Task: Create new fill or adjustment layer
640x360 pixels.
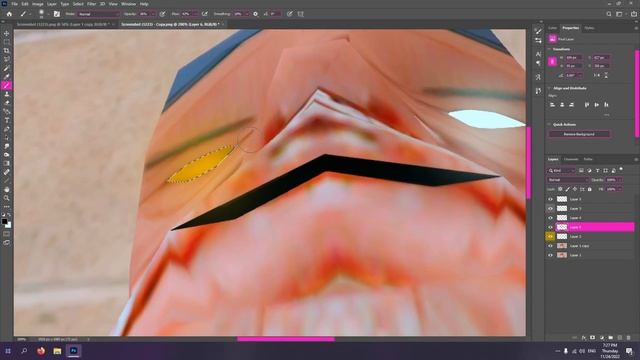Action: [x=602, y=338]
